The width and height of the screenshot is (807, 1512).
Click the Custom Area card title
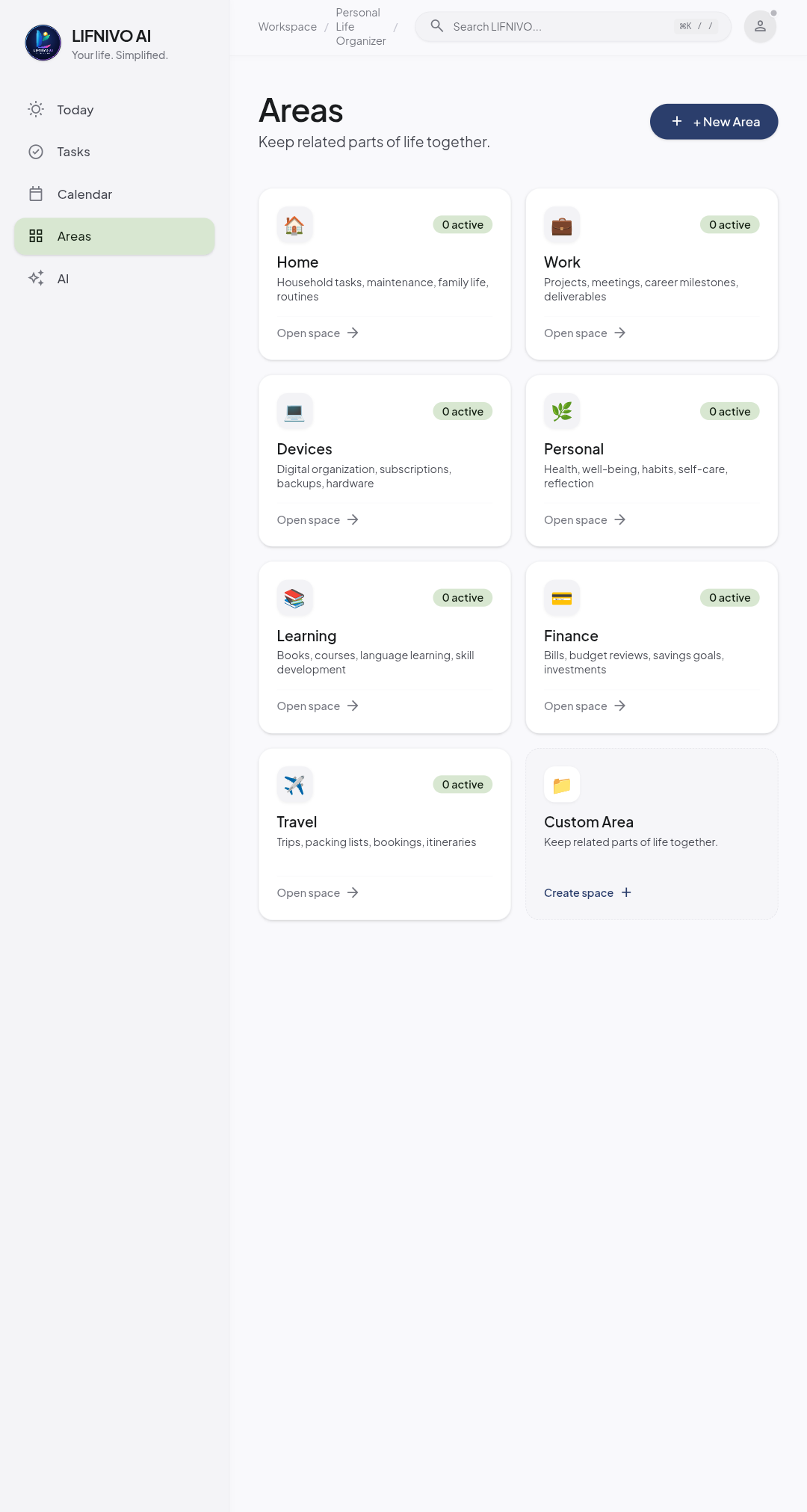tap(589, 822)
